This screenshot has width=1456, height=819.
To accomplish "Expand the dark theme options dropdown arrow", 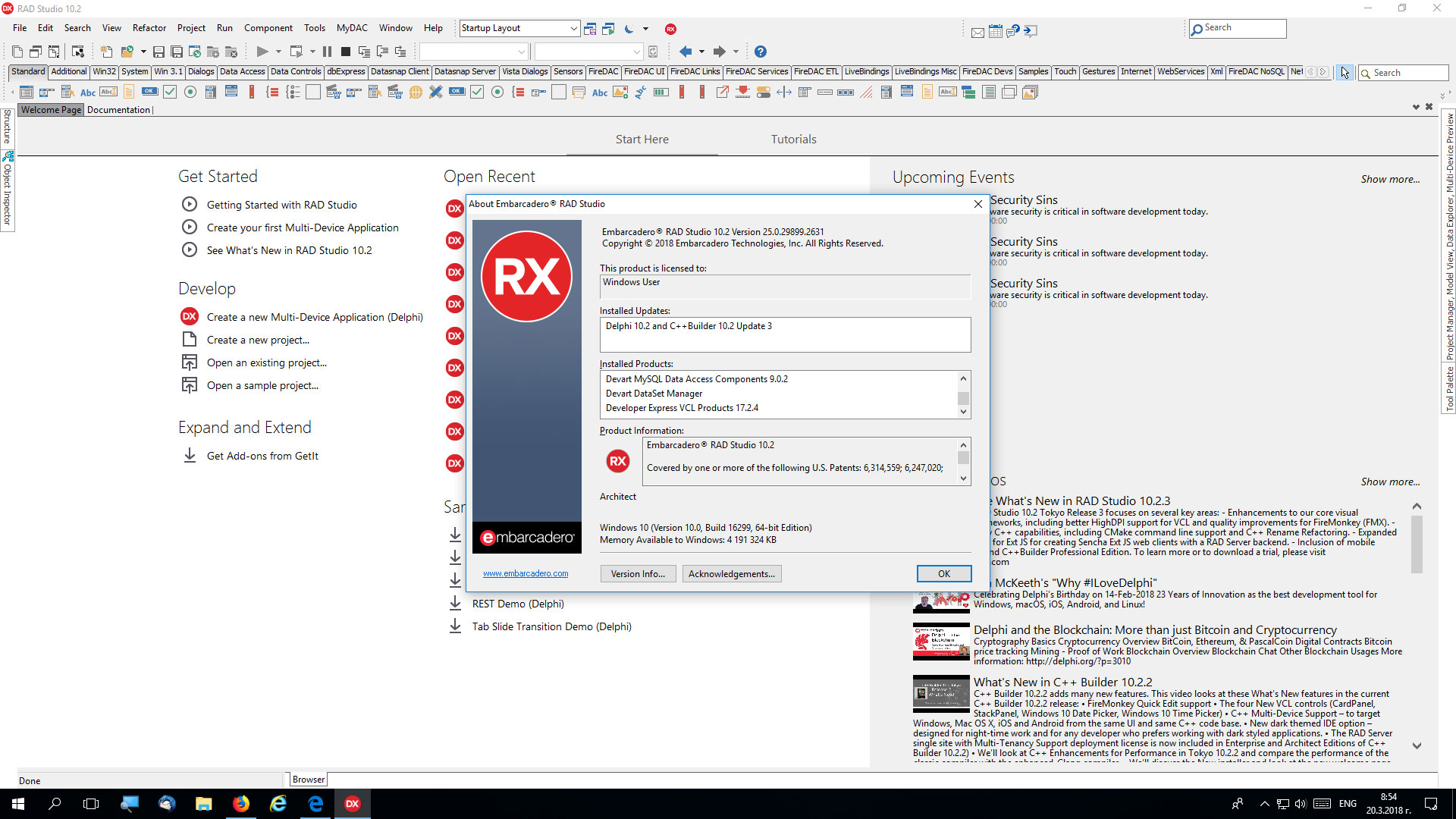I will (646, 29).
